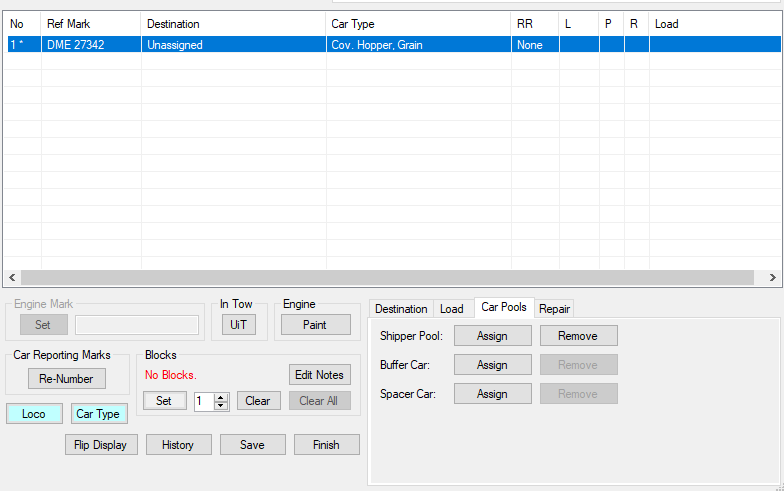Decrease the block number with down arrow
Screen dimensions: 784x491
220,405
